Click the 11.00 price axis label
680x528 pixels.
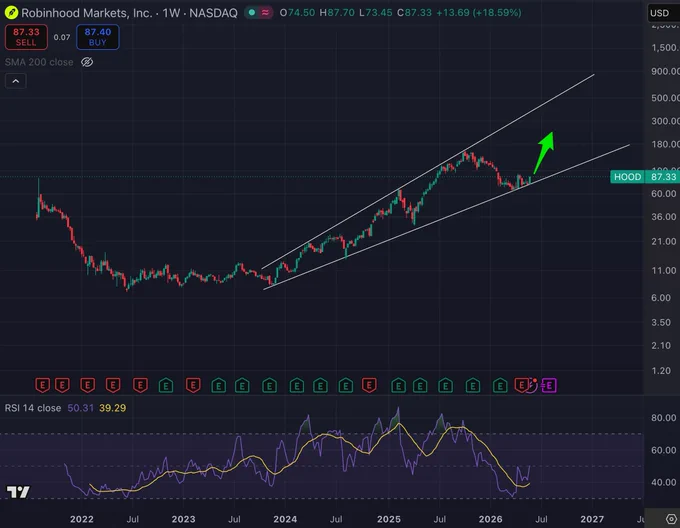pyautogui.click(x=664, y=271)
